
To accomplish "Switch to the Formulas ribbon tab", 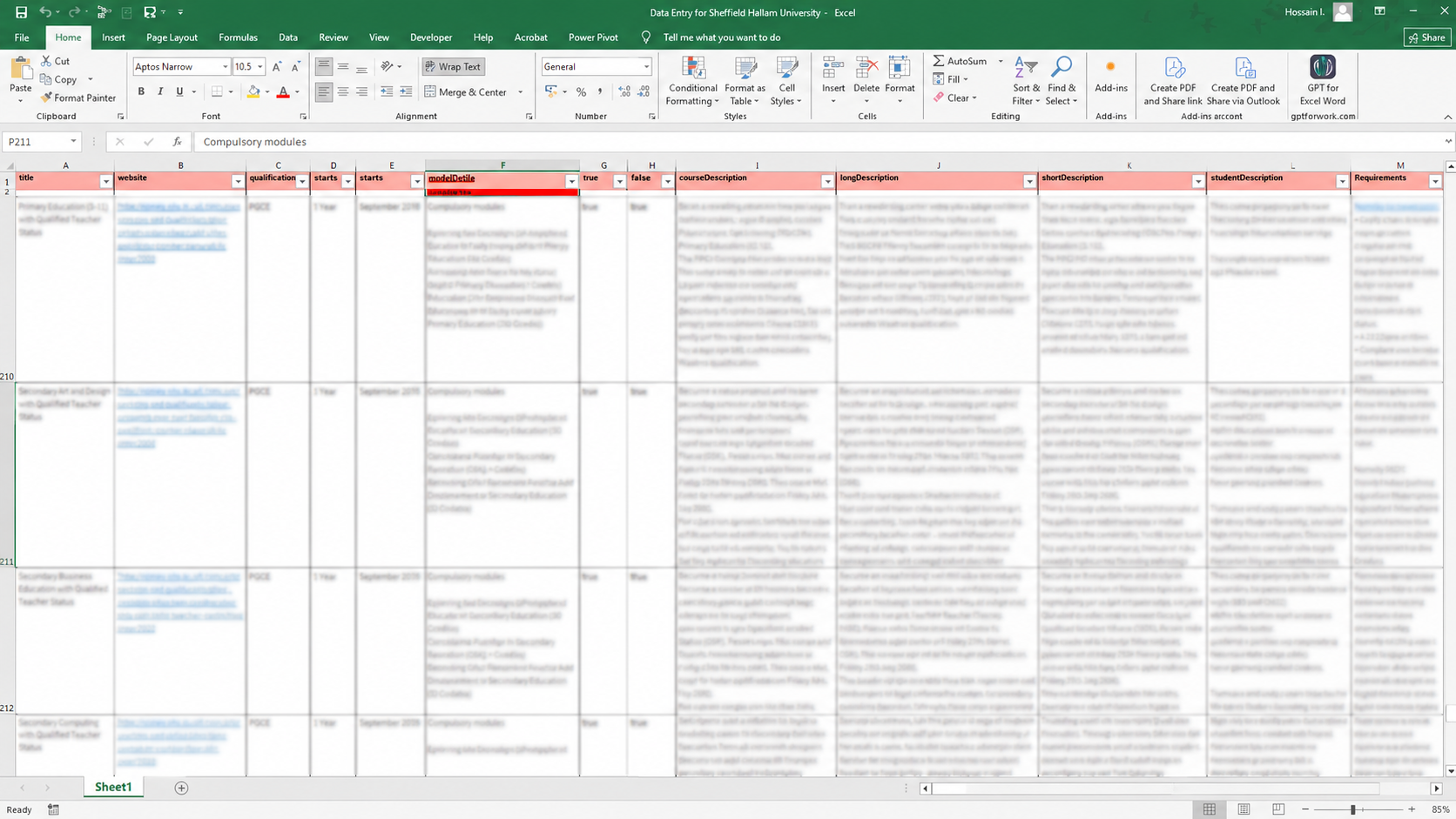I will [238, 37].
